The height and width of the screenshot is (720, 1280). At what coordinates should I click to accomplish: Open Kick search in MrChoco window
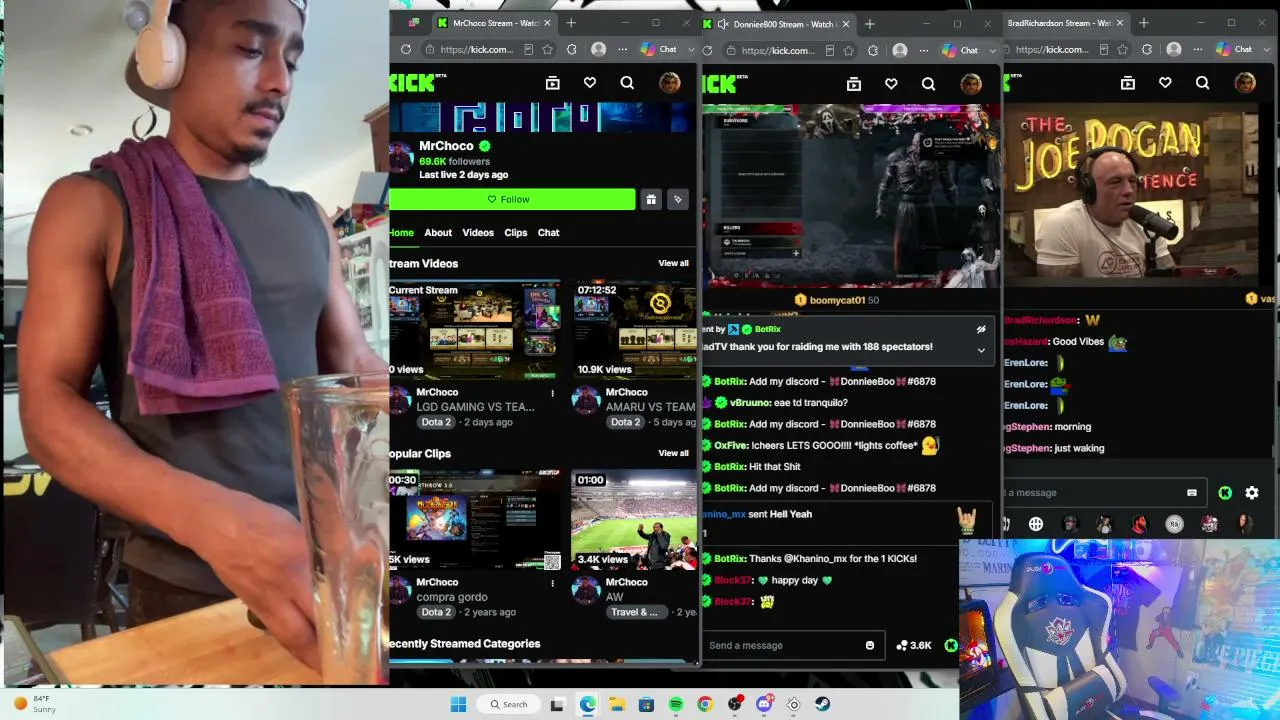pyautogui.click(x=627, y=84)
